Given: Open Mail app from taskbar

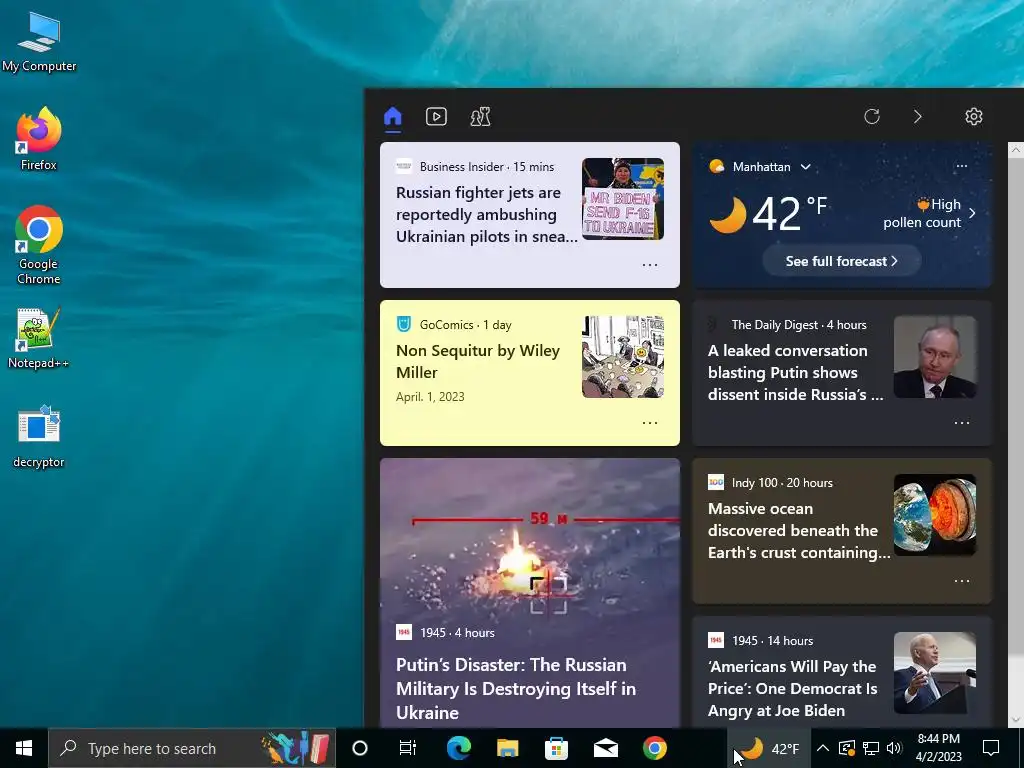Looking at the screenshot, I should click(x=605, y=748).
